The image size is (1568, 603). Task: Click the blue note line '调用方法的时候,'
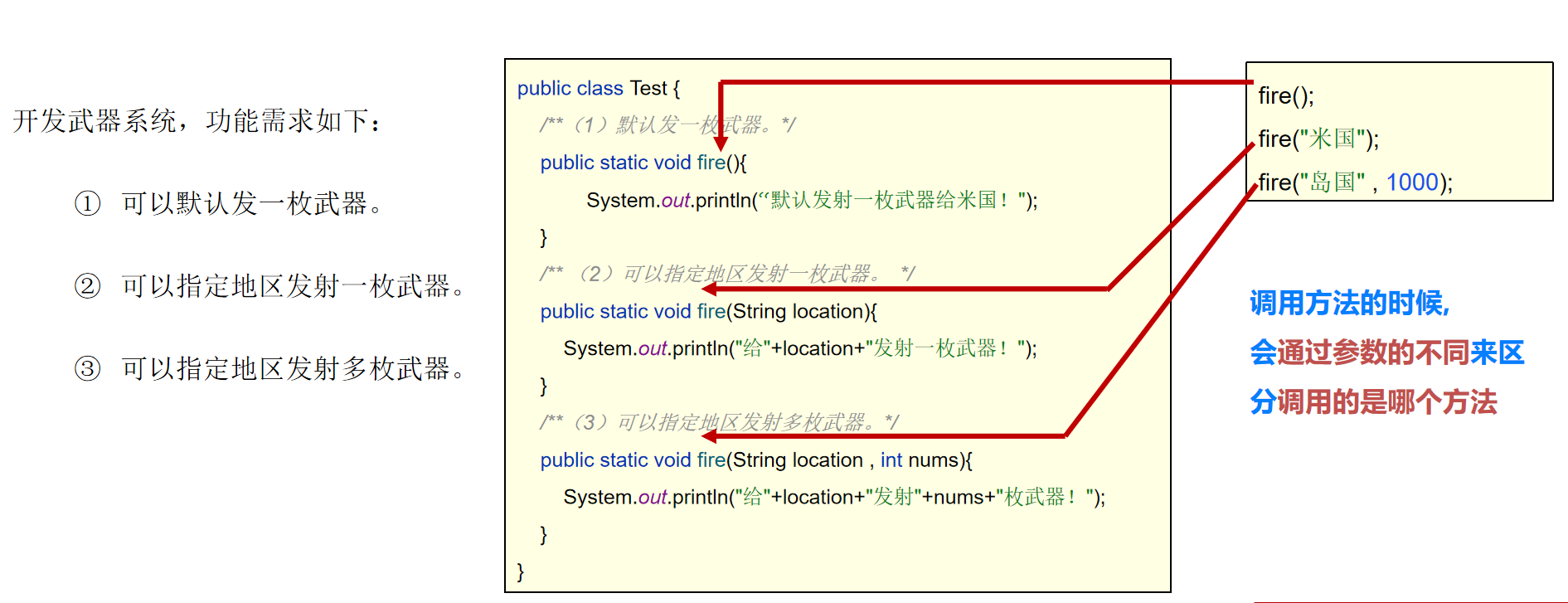coord(1350,304)
